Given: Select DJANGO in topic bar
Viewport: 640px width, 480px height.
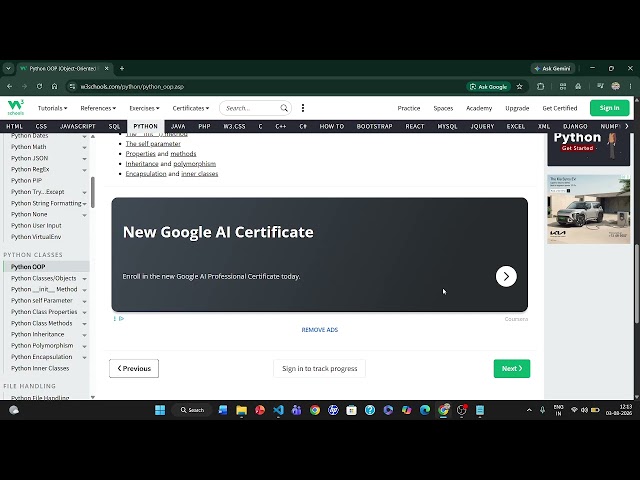Looking at the screenshot, I should [575, 127].
